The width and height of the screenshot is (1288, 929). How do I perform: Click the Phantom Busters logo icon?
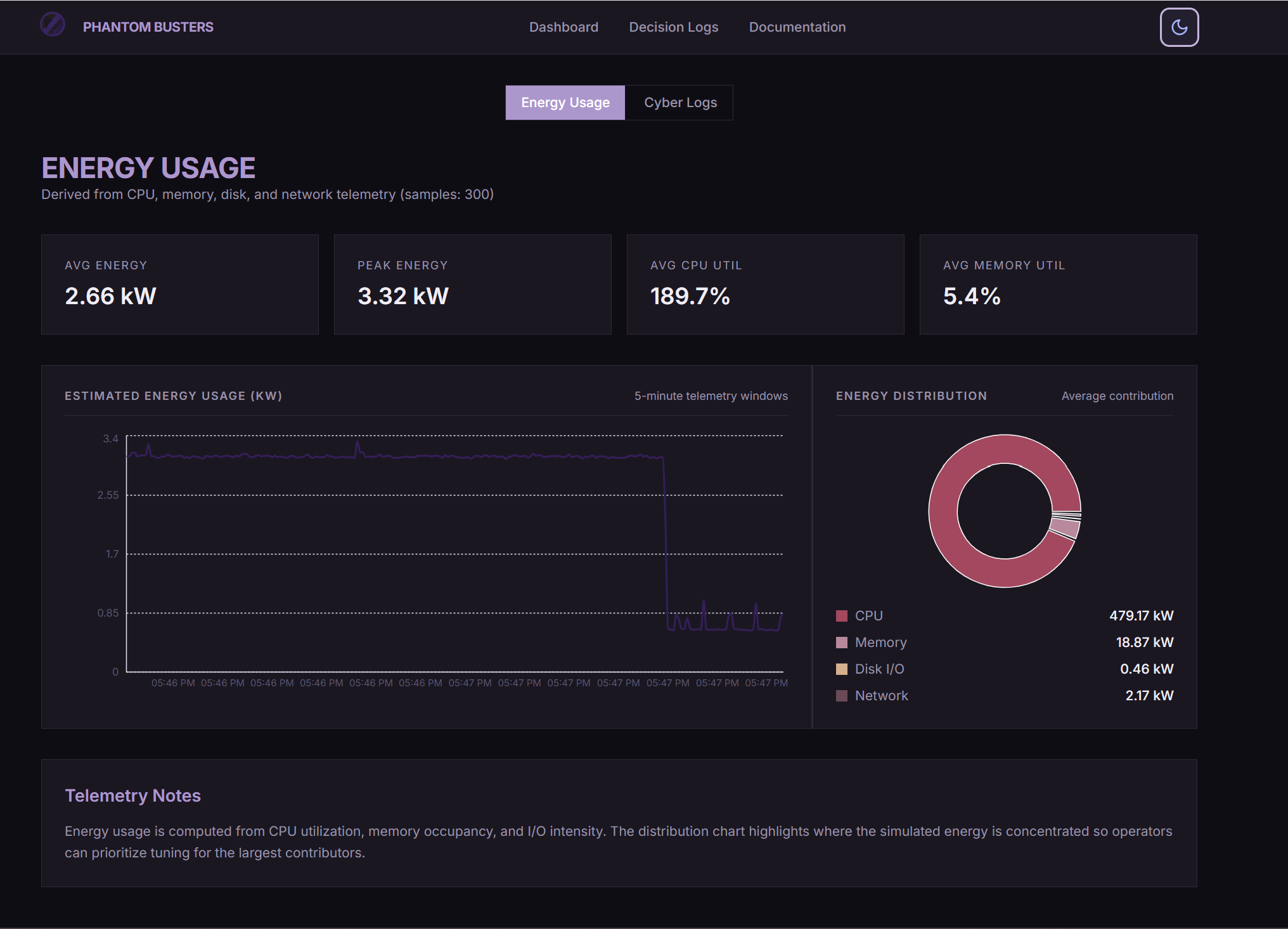(53, 25)
